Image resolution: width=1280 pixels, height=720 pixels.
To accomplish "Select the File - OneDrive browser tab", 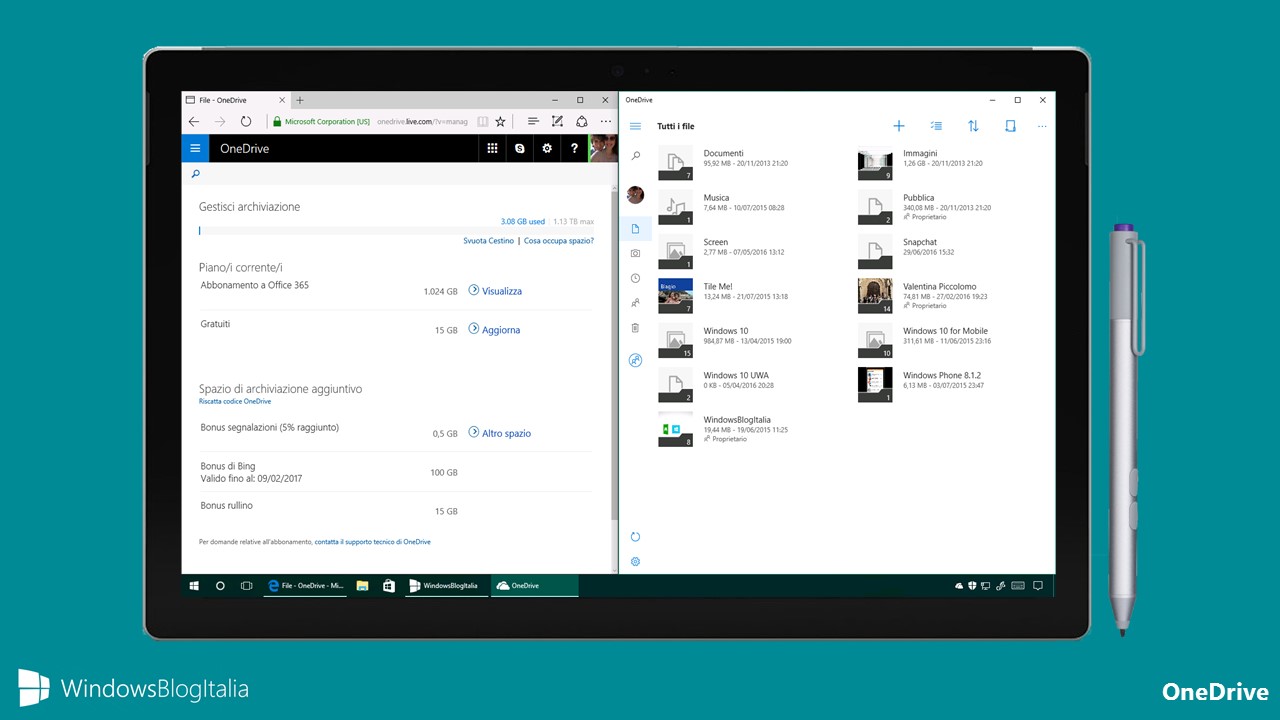I will pyautogui.click(x=236, y=100).
